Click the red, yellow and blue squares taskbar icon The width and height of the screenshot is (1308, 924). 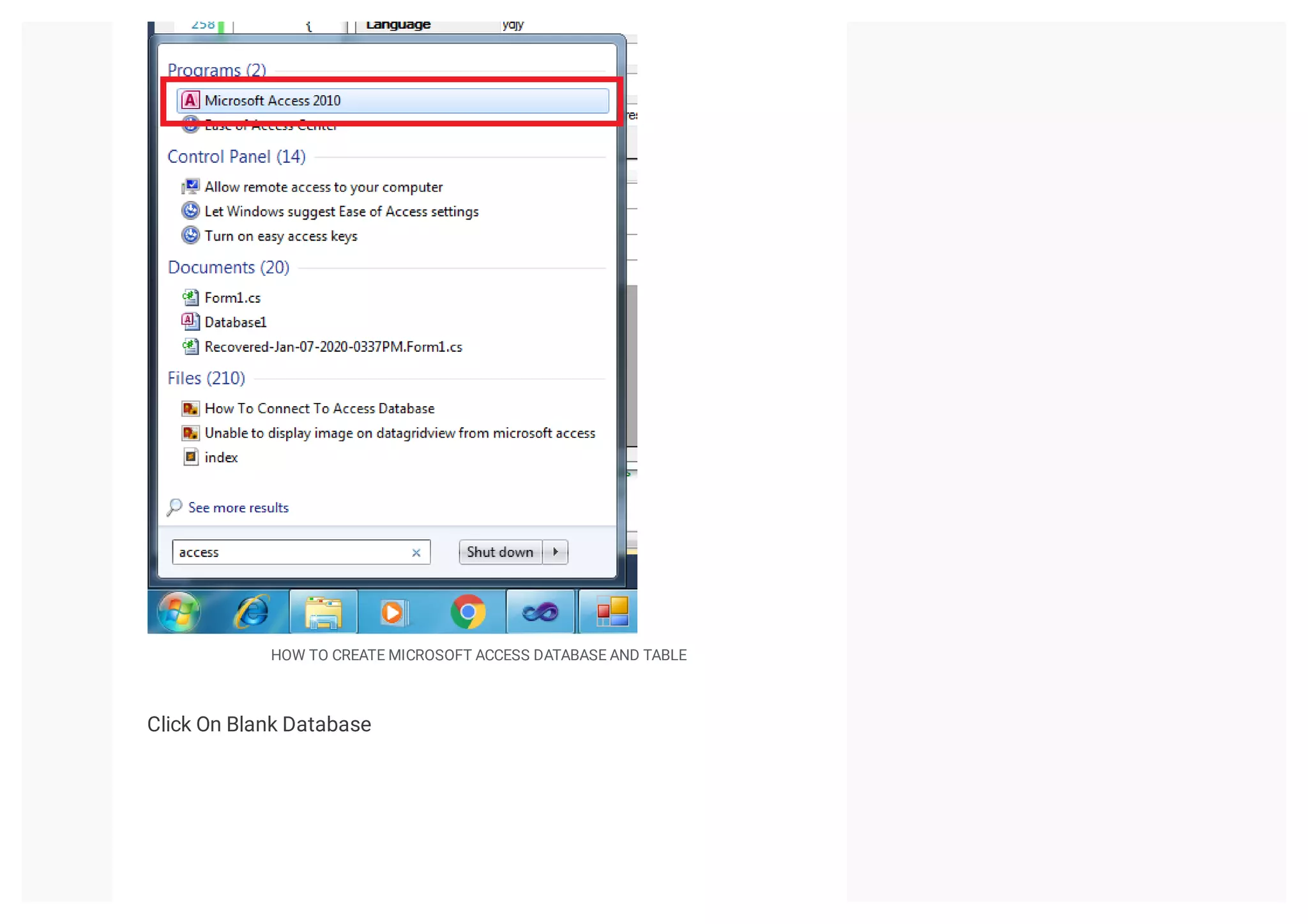(612, 612)
